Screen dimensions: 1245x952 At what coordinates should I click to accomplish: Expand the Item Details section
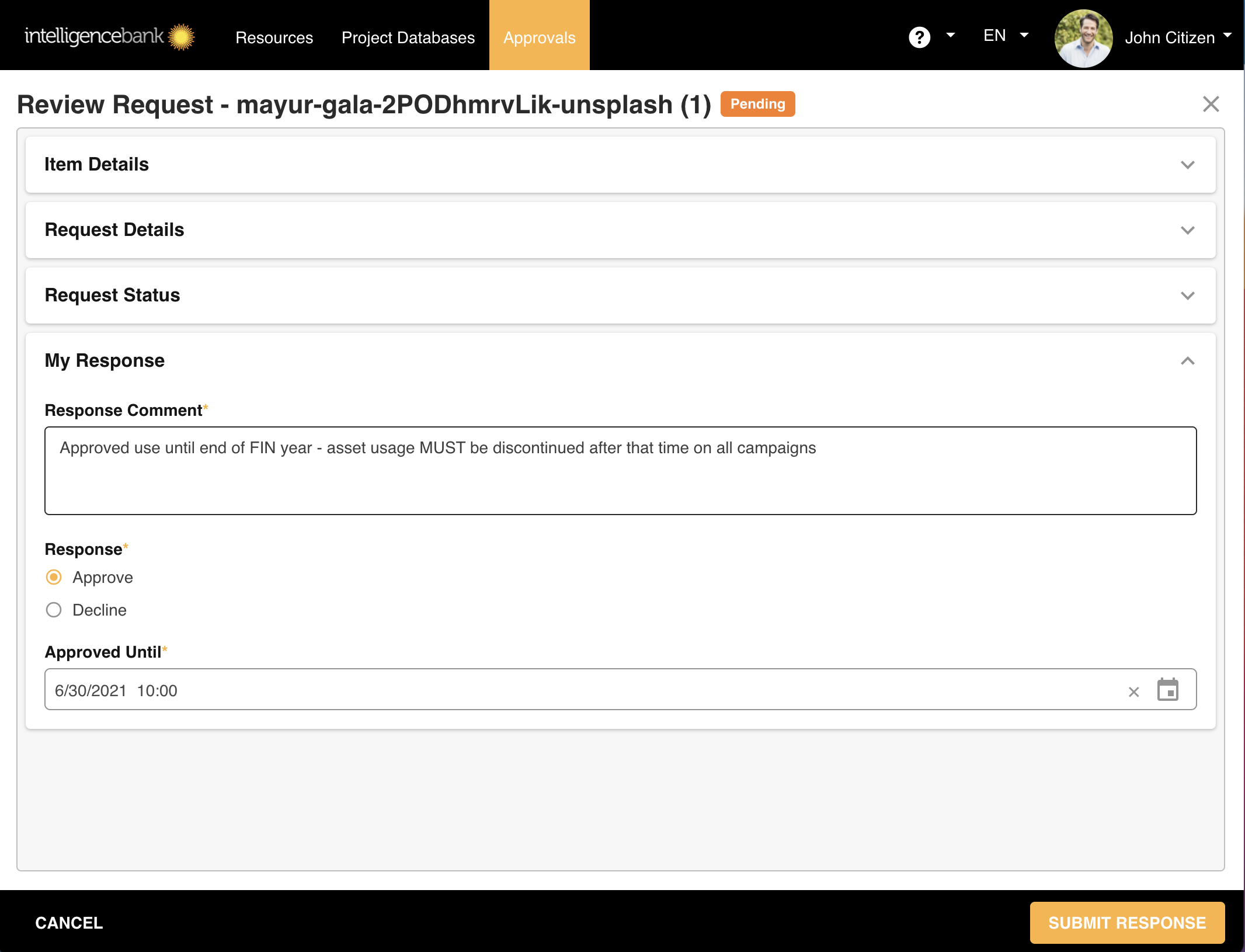point(1187,165)
